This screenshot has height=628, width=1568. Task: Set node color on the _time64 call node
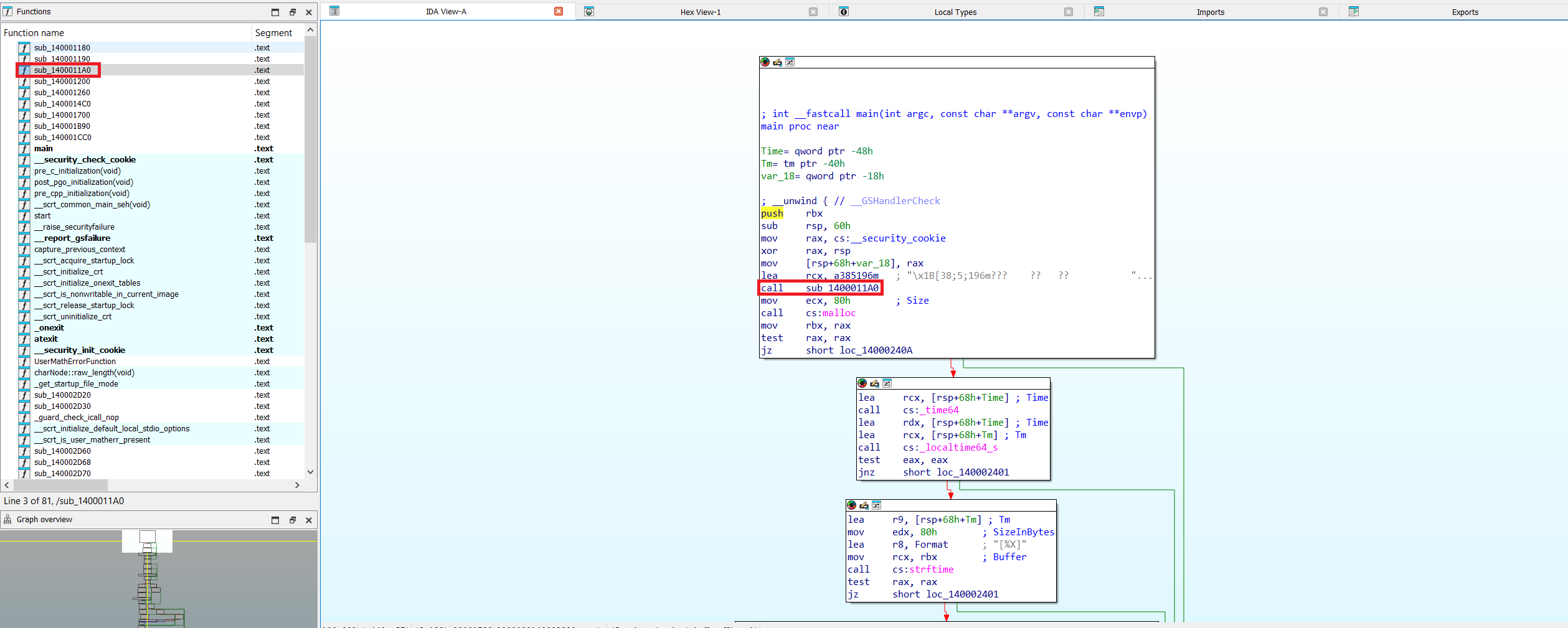pyautogui.click(x=862, y=383)
